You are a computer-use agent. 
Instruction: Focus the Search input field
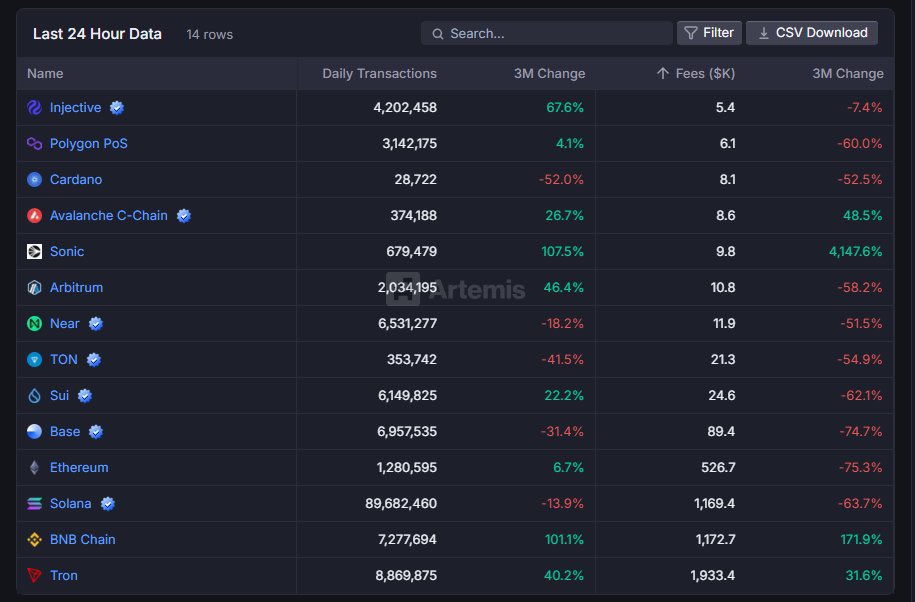coord(546,33)
